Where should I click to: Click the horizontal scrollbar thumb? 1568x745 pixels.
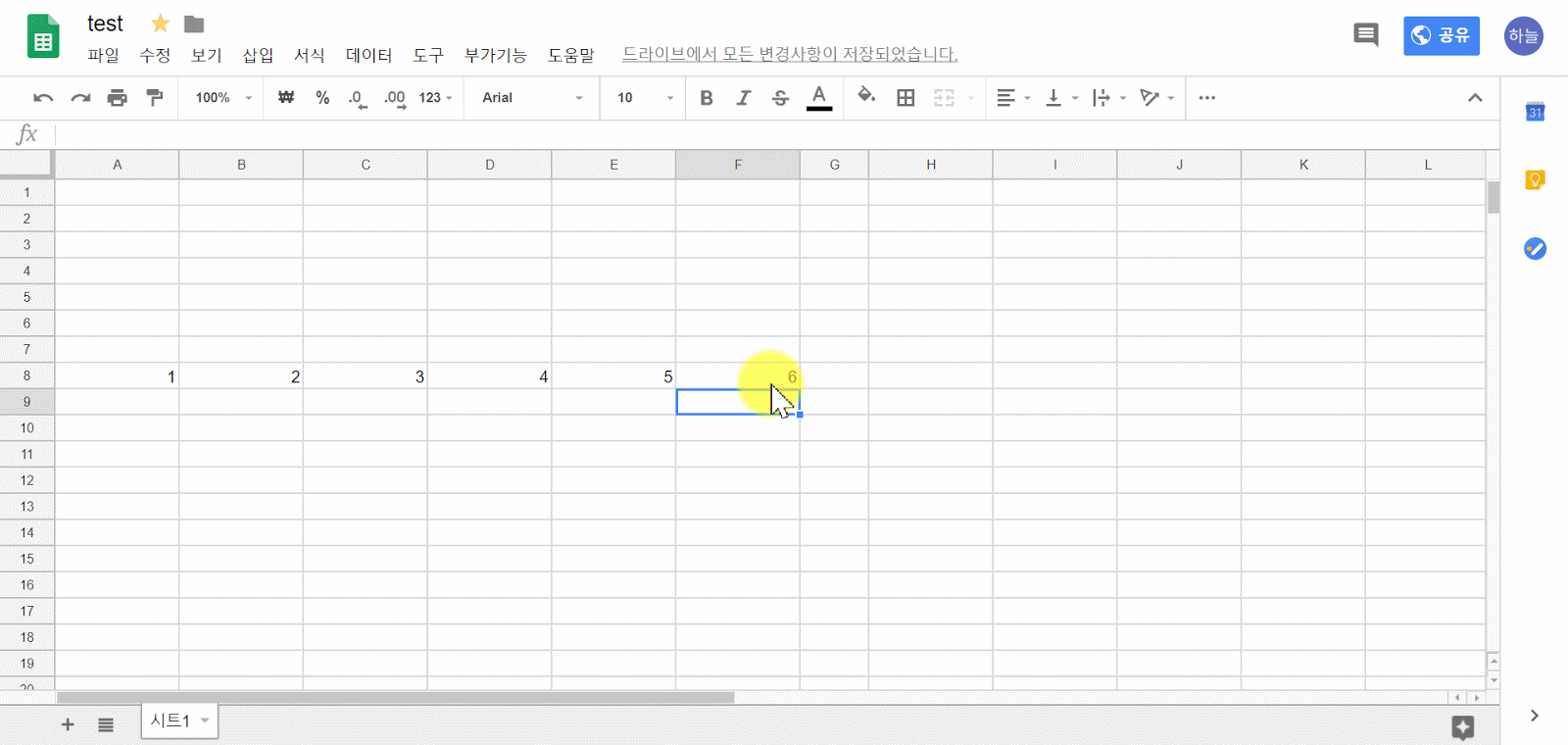(396, 698)
